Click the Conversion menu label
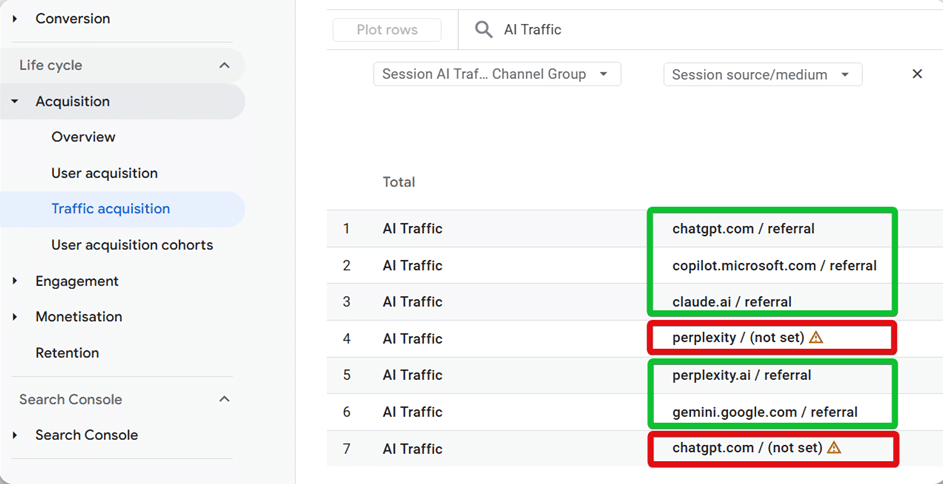The height and width of the screenshot is (484, 943). [x=73, y=19]
